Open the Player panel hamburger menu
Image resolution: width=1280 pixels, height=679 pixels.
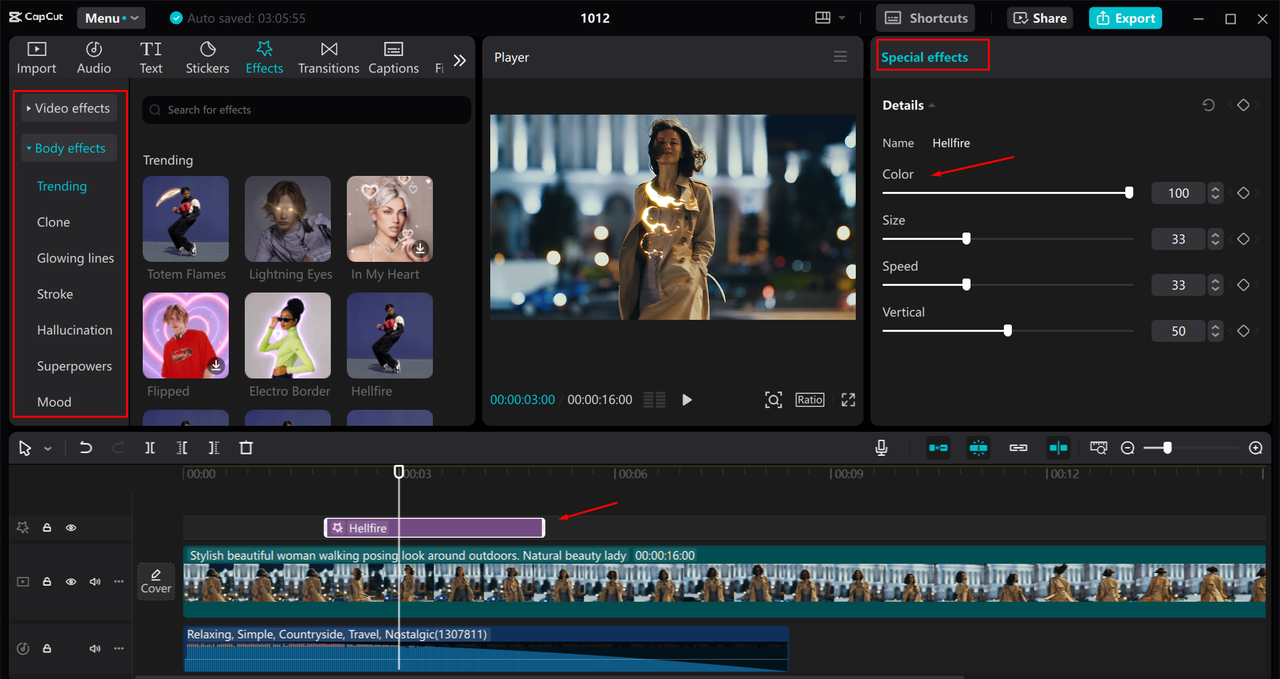tap(840, 57)
